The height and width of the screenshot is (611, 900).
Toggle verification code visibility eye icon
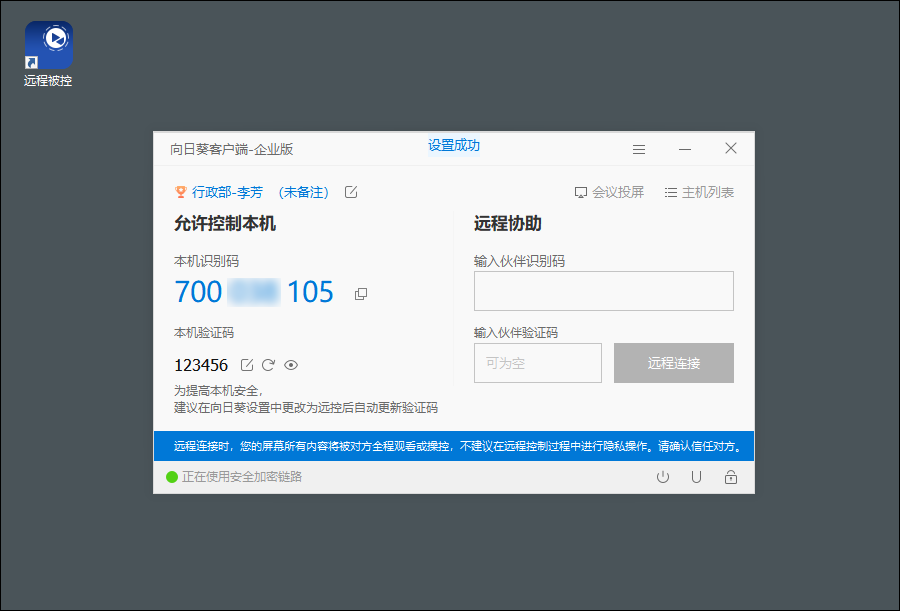coord(291,365)
